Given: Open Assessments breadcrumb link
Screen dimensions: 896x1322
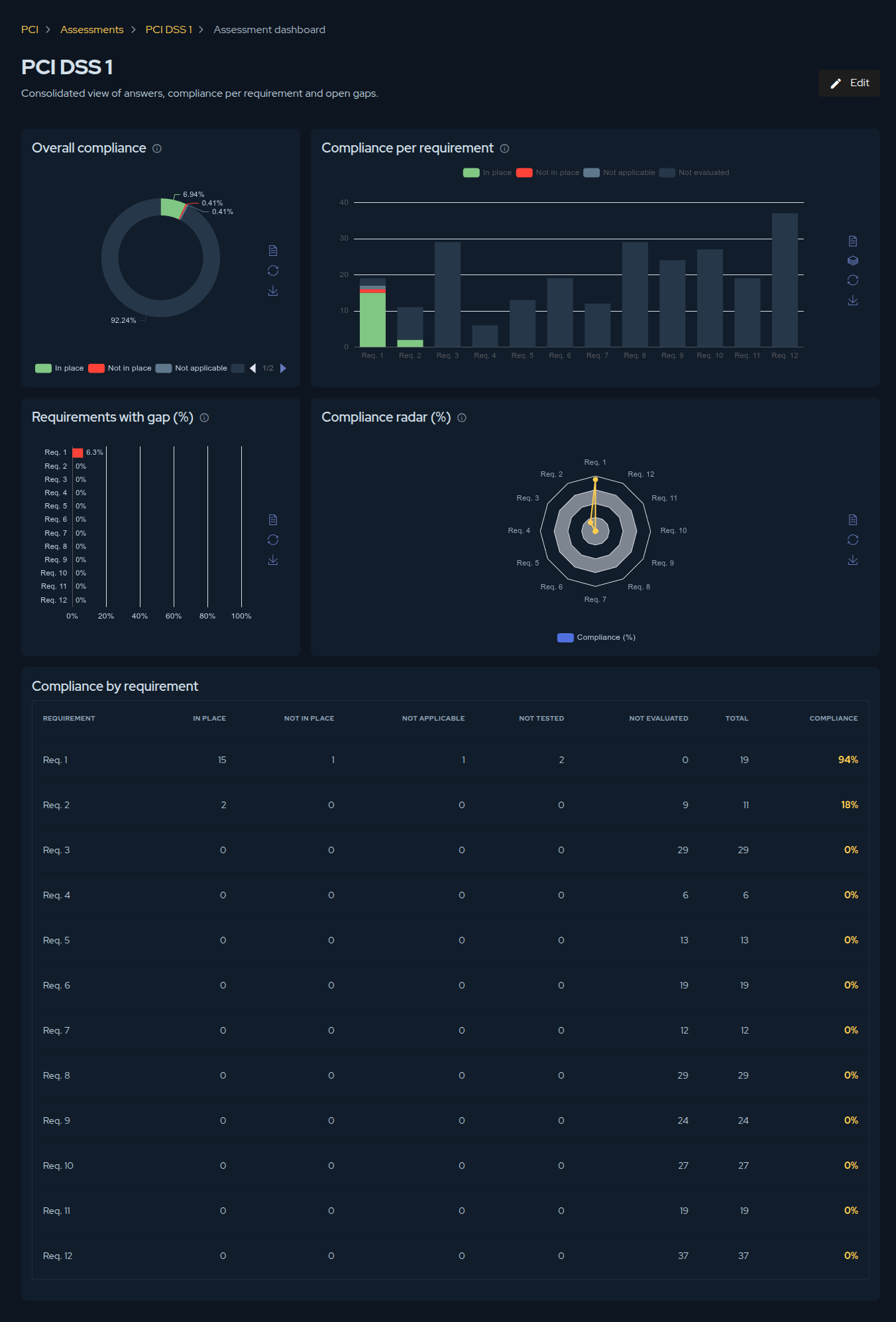Looking at the screenshot, I should (x=92, y=30).
